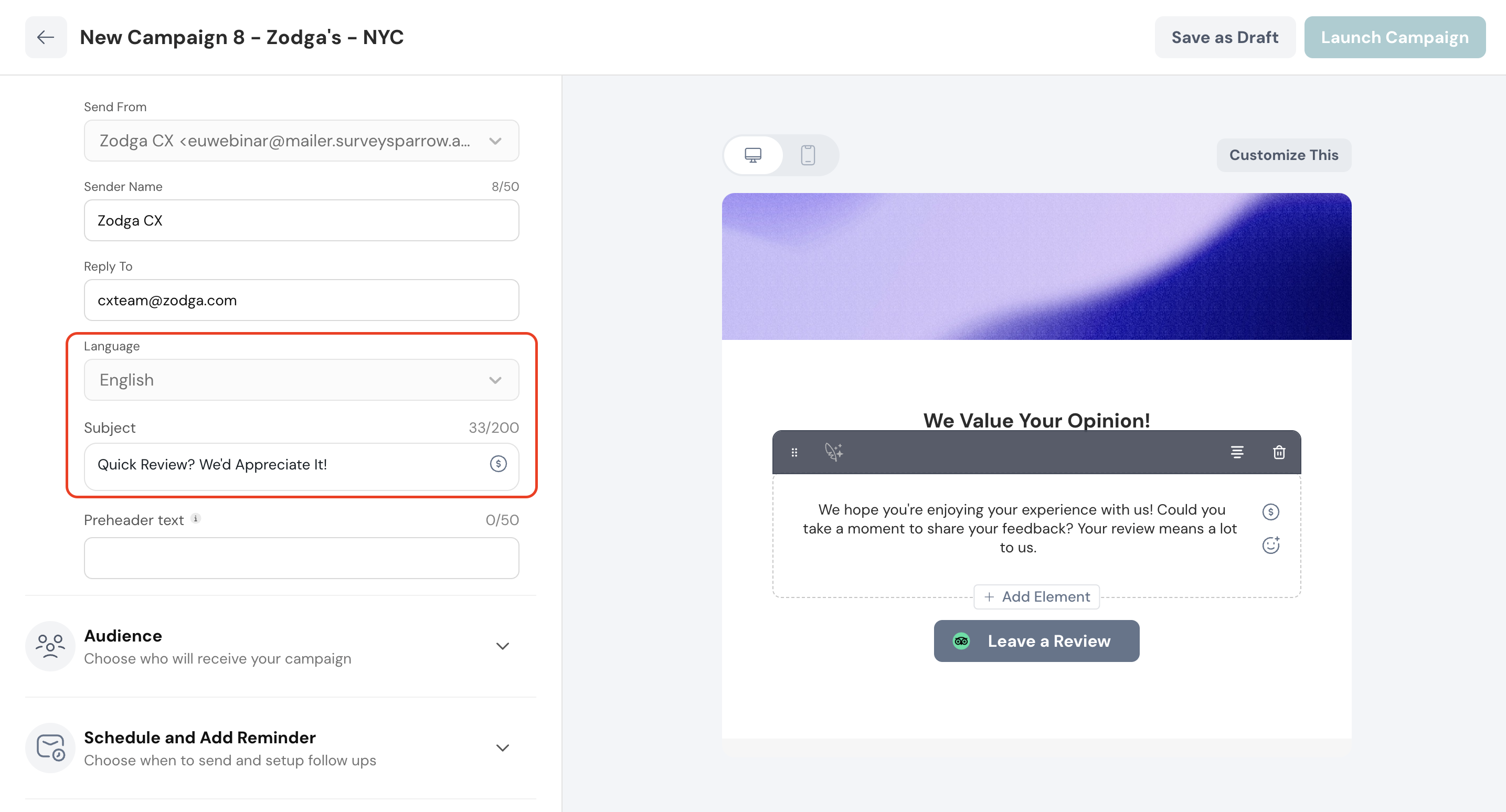1506x812 pixels.
Task: Expand the Audience section
Action: (502, 646)
